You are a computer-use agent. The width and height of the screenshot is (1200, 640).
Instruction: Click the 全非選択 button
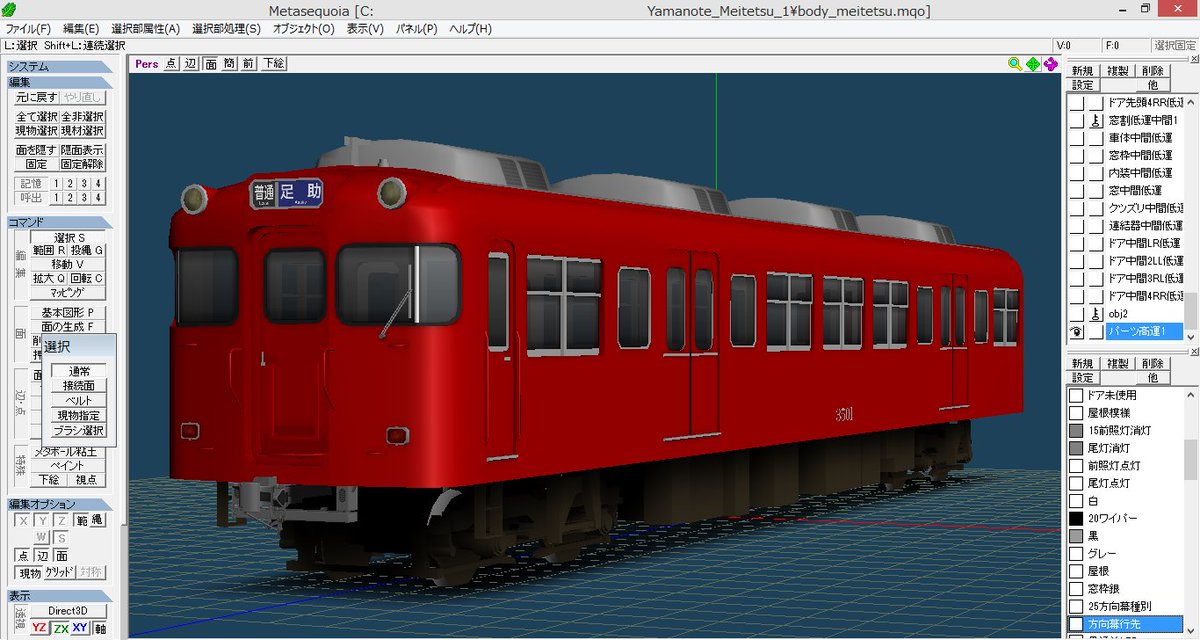click(x=83, y=117)
